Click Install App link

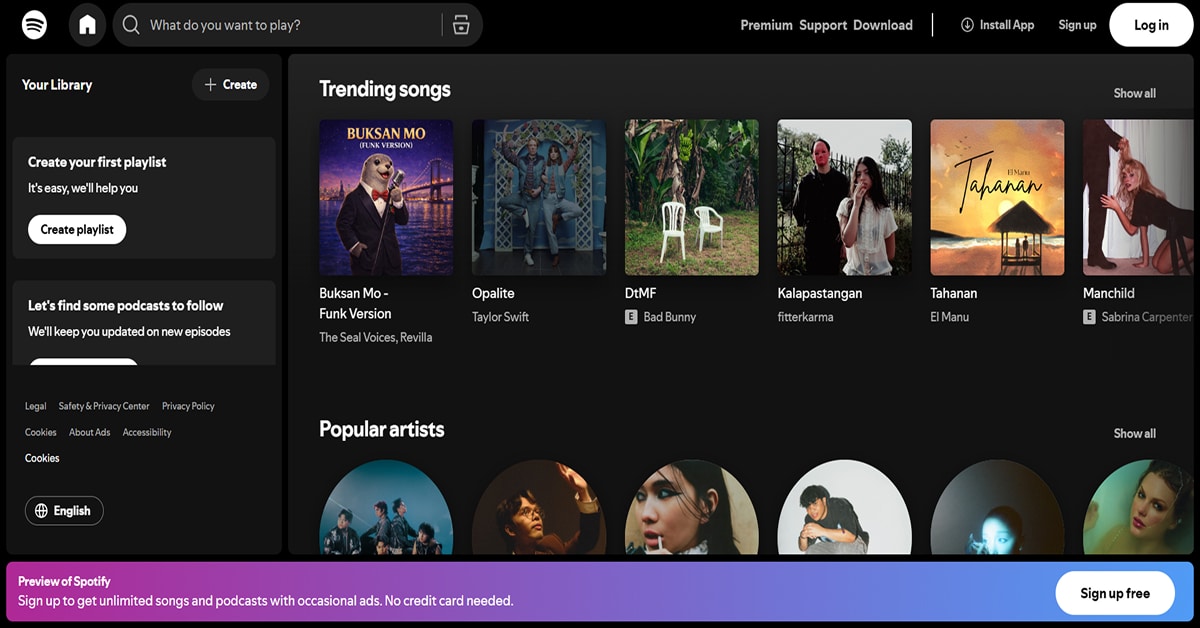pos(997,25)
